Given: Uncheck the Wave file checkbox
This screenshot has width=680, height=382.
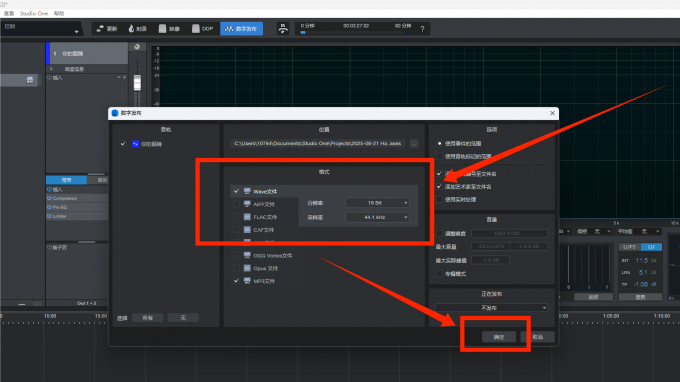Looking at the screenshot, I should [236, 191].
